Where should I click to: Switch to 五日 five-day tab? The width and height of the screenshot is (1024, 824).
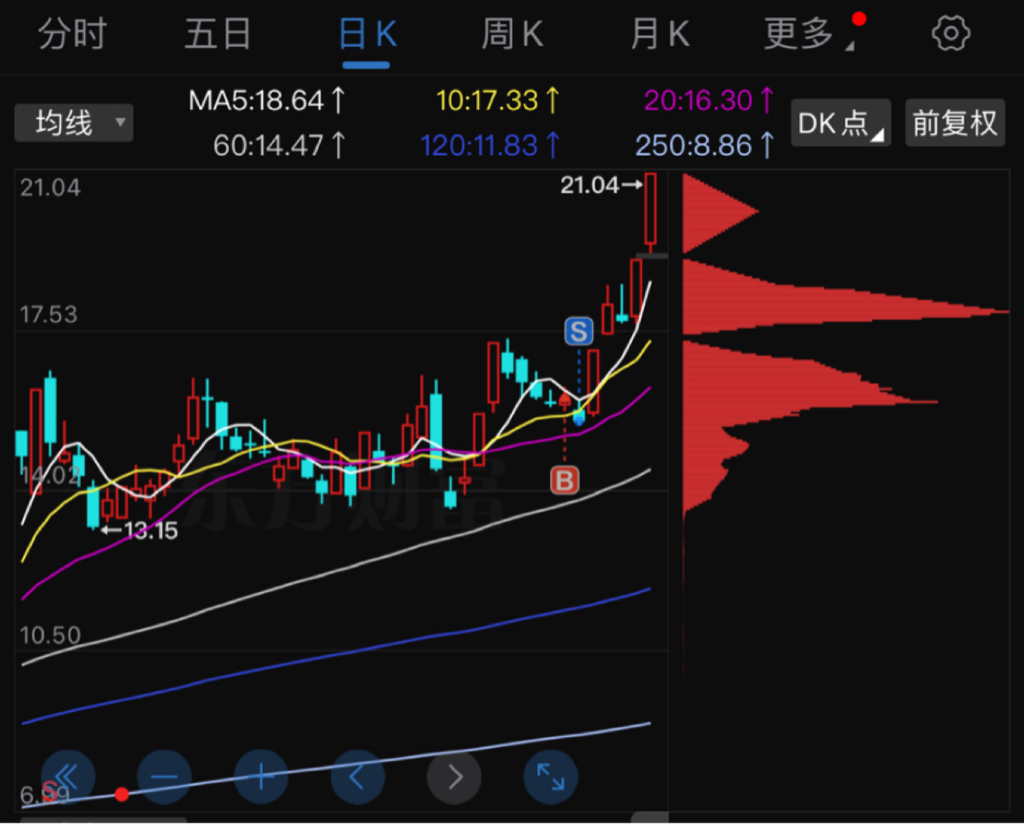click(218, 34)
